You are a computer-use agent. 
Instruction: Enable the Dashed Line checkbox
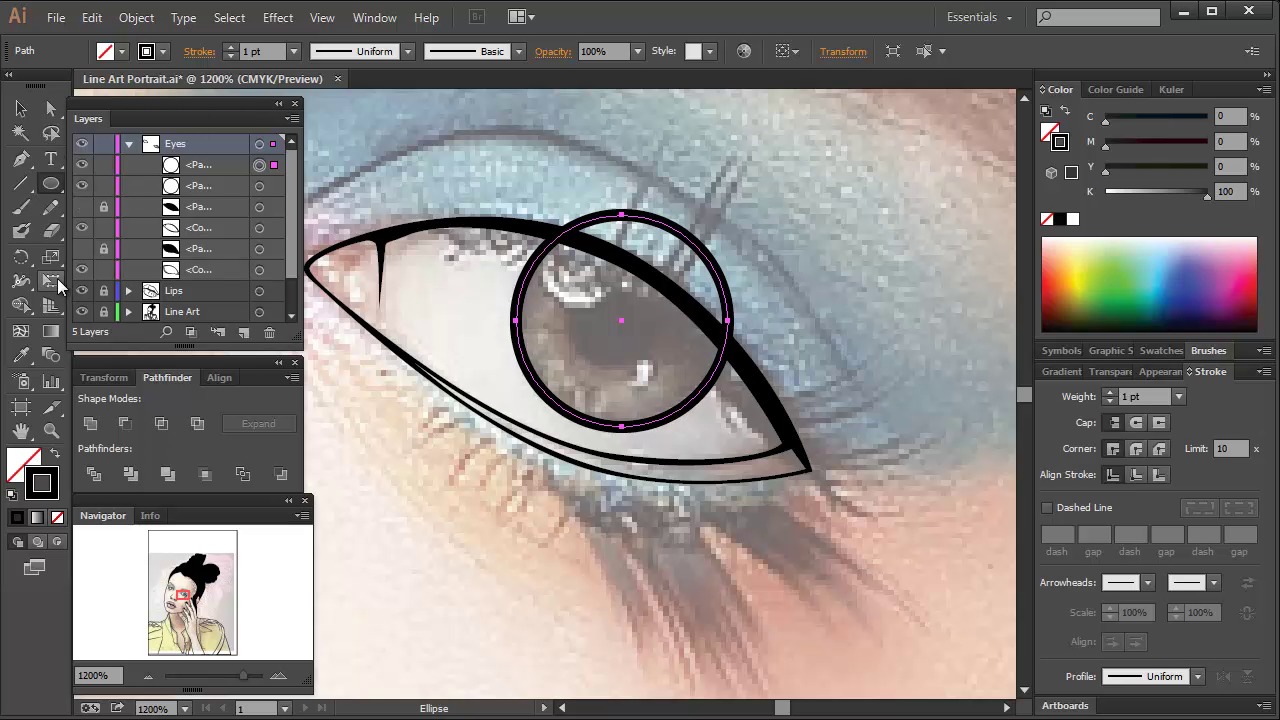click(x=1047, y=508)
